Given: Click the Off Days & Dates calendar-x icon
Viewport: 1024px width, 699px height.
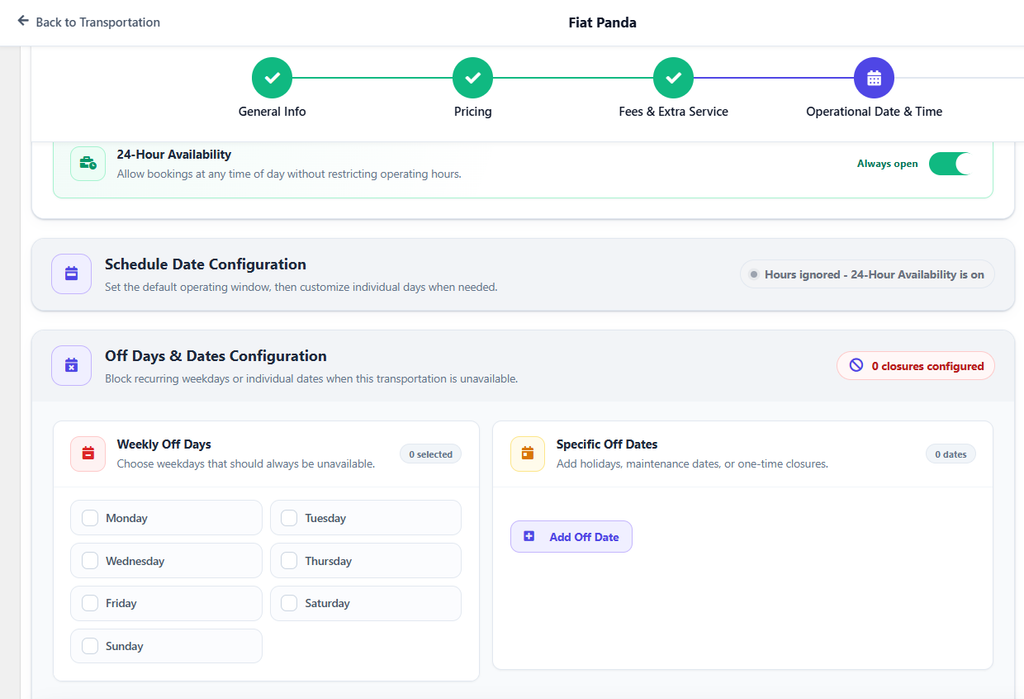Looking at the screenshot, I should click(x=71, y=365).
